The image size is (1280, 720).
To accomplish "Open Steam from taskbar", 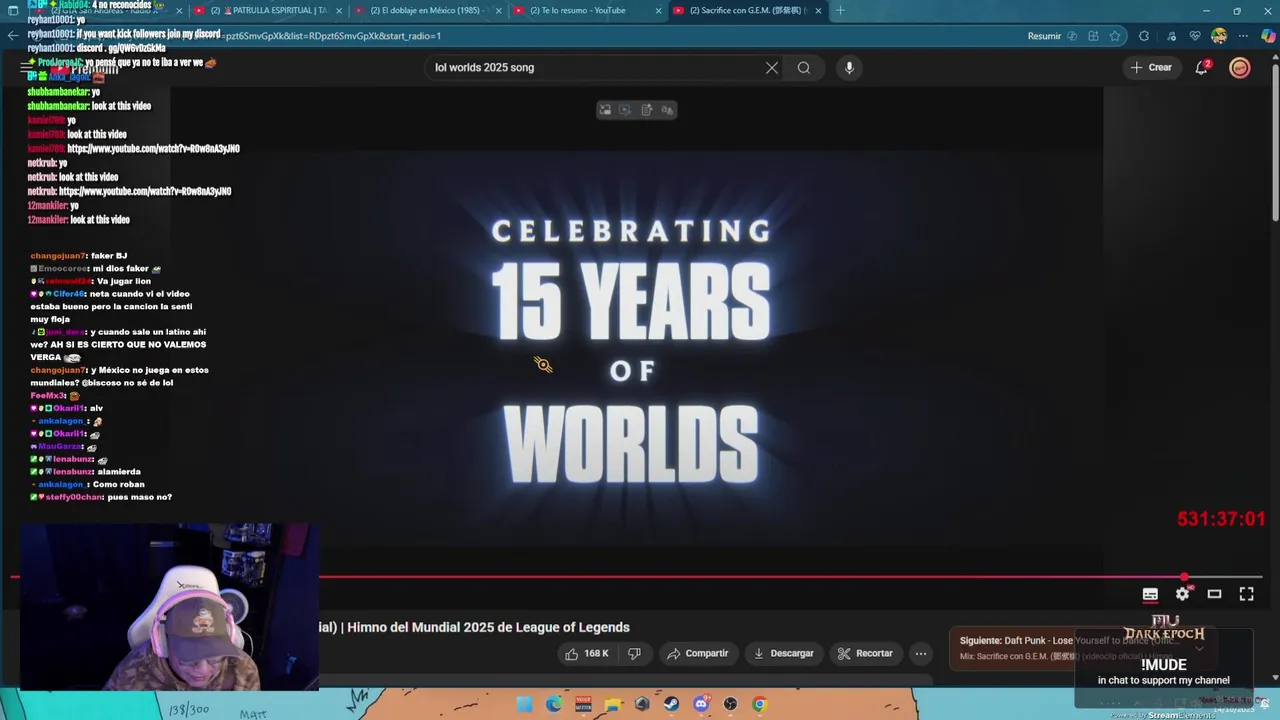I will [671, 704].
